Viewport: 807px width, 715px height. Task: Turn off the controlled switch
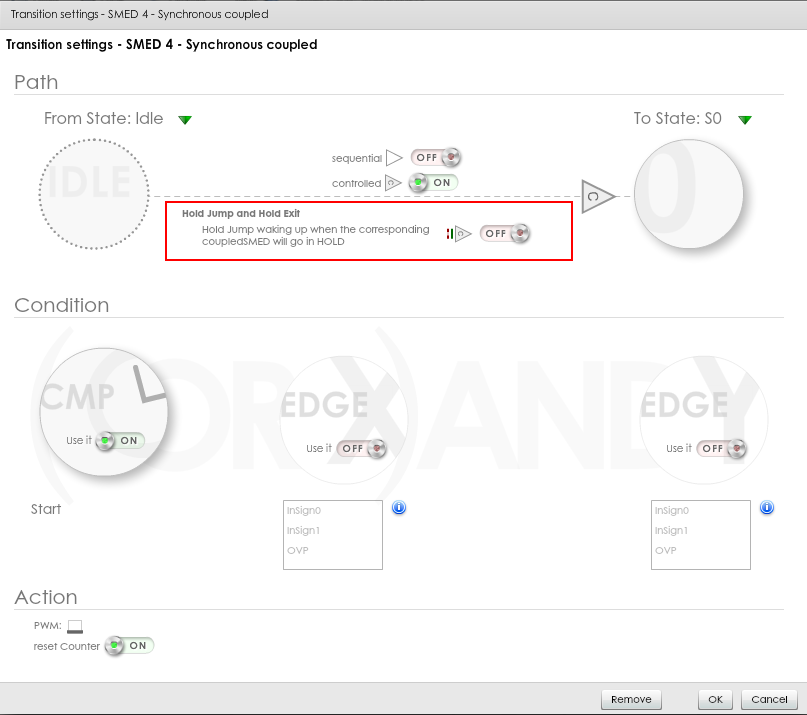433,182
